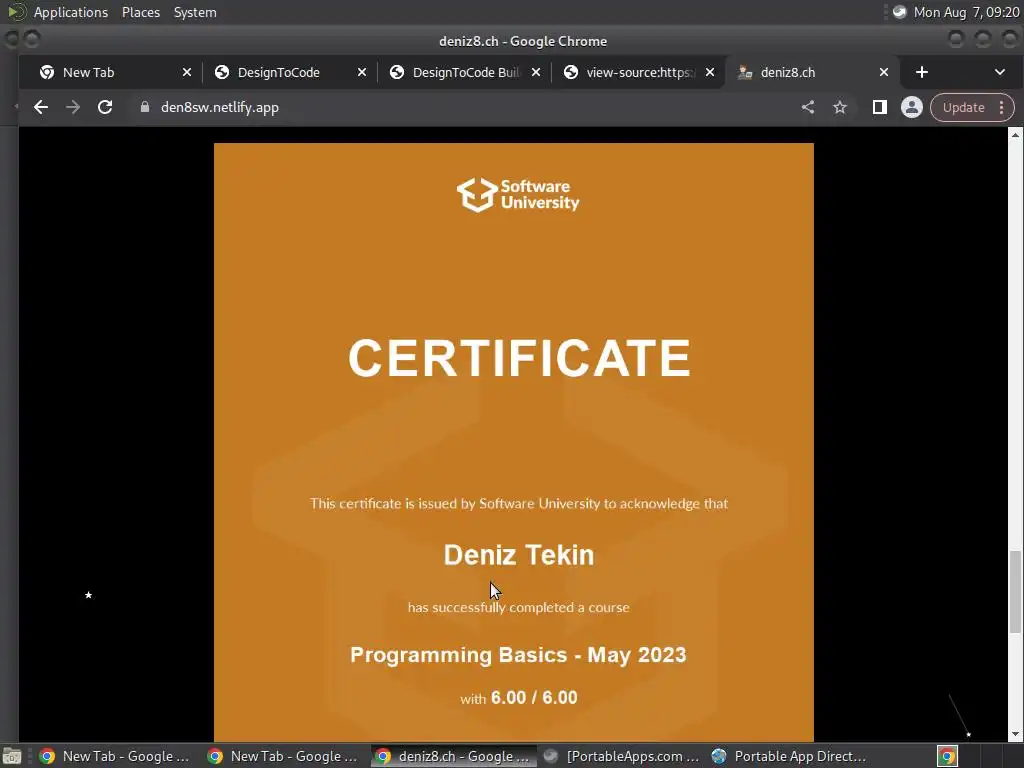
Task: Open Chrome's three-dot menu
Action: [1002, 107]
